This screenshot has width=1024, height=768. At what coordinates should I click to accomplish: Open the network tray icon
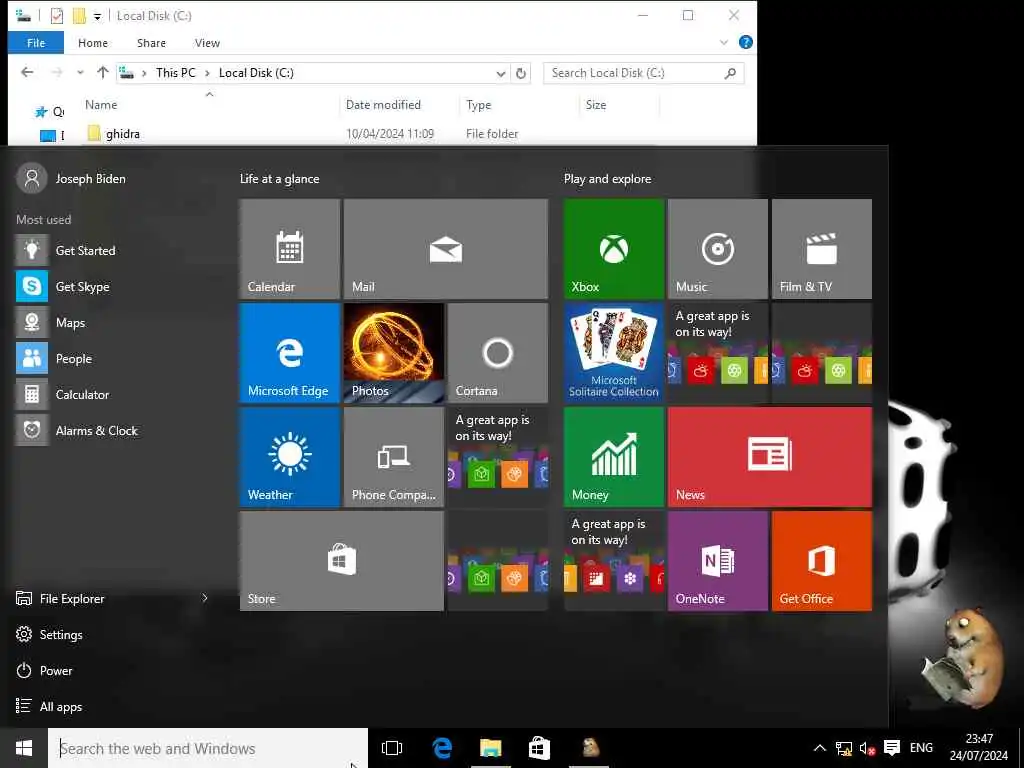(x=844, y=748)
